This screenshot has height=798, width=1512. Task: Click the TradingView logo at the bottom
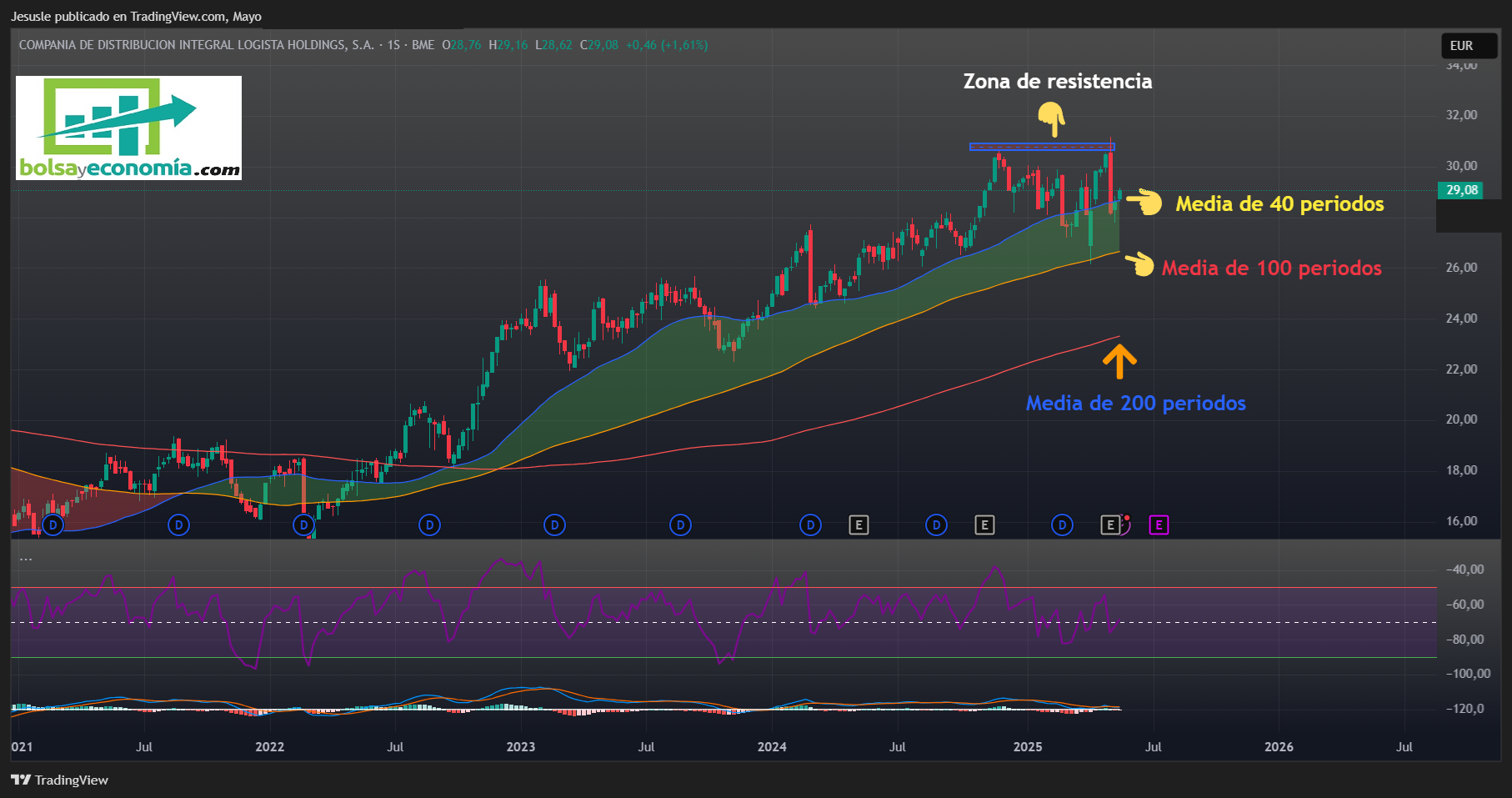(60, 780)
